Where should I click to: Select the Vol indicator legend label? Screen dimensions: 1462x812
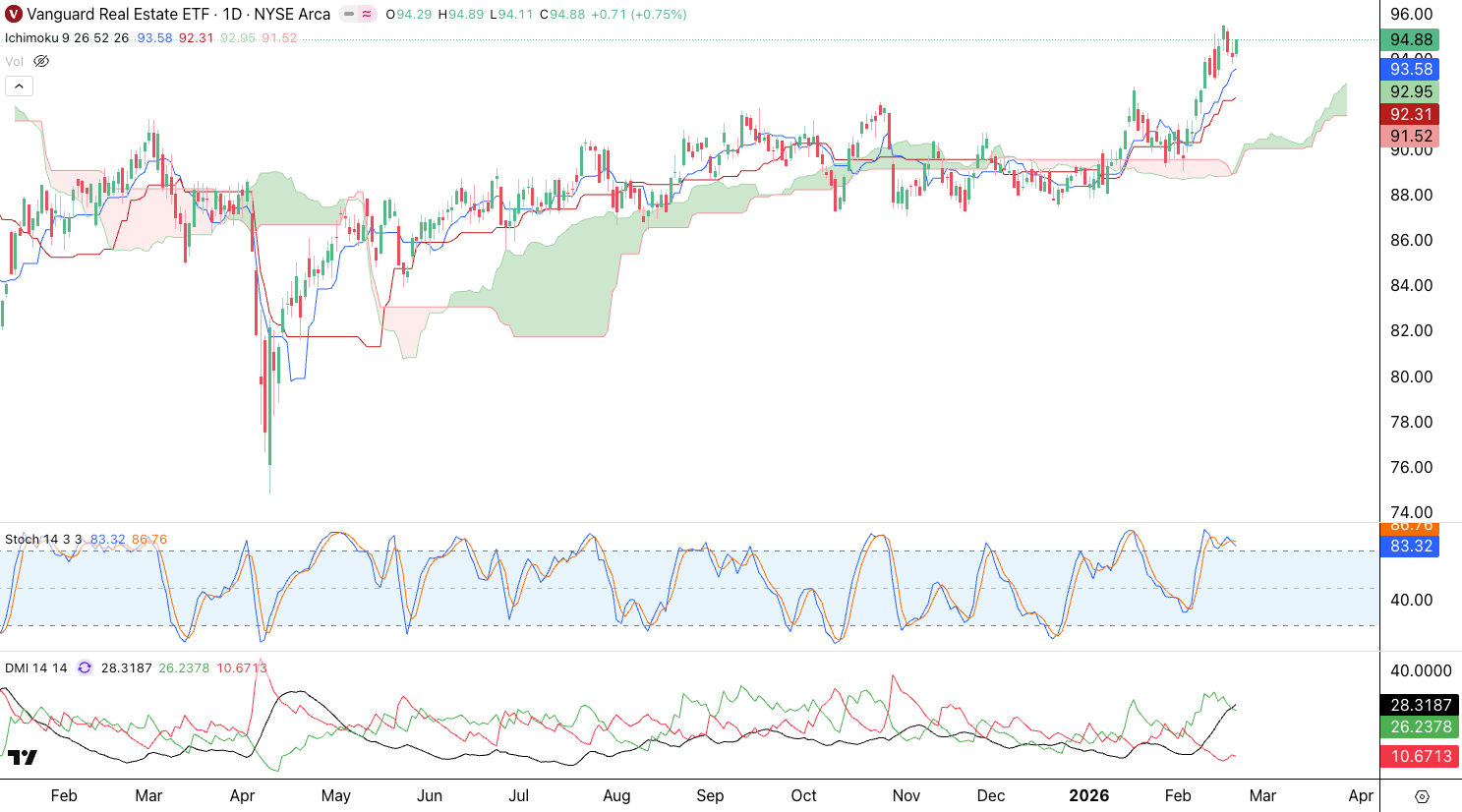click(14, 61)
